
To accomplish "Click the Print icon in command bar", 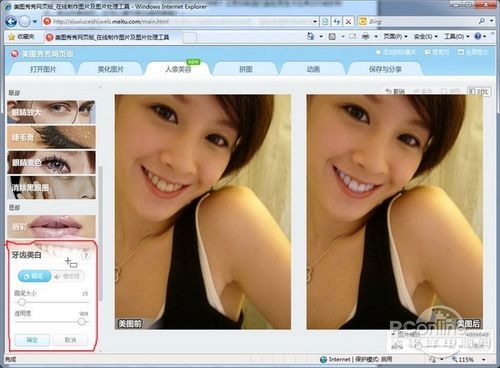I will [x=366, y=36].
